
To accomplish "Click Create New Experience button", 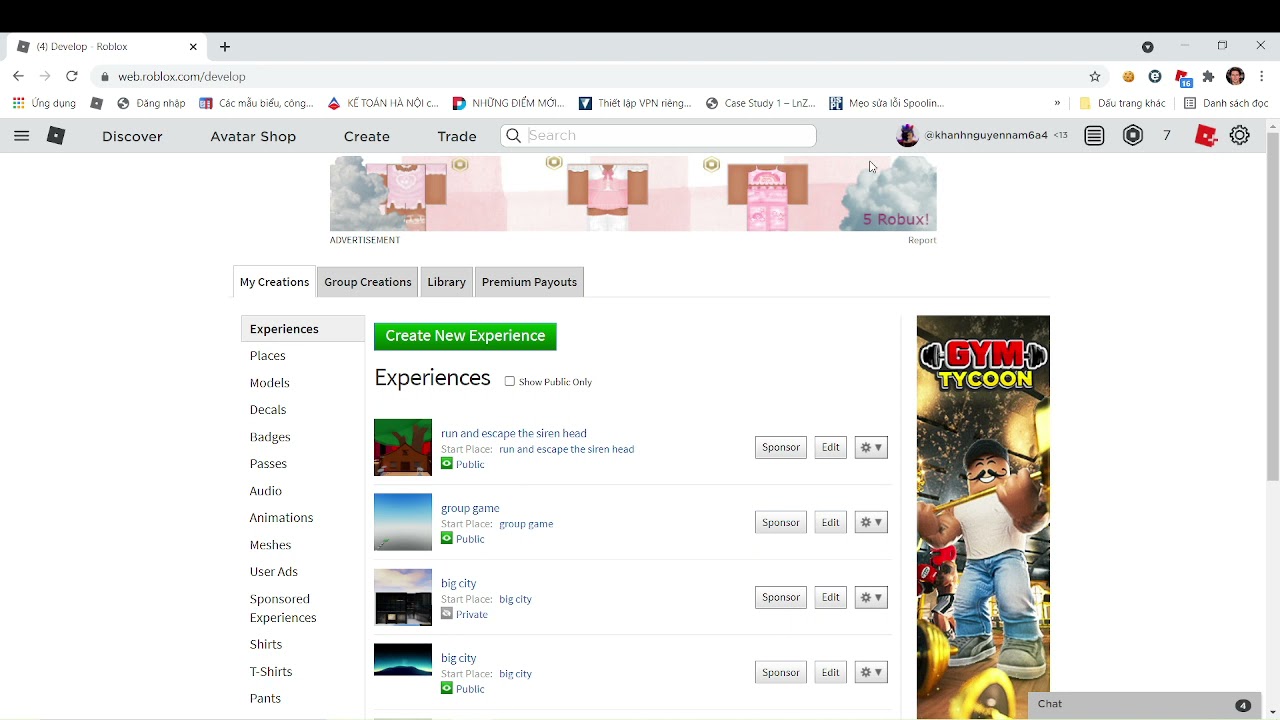I will pyautogui.click(x=465, y=336).
